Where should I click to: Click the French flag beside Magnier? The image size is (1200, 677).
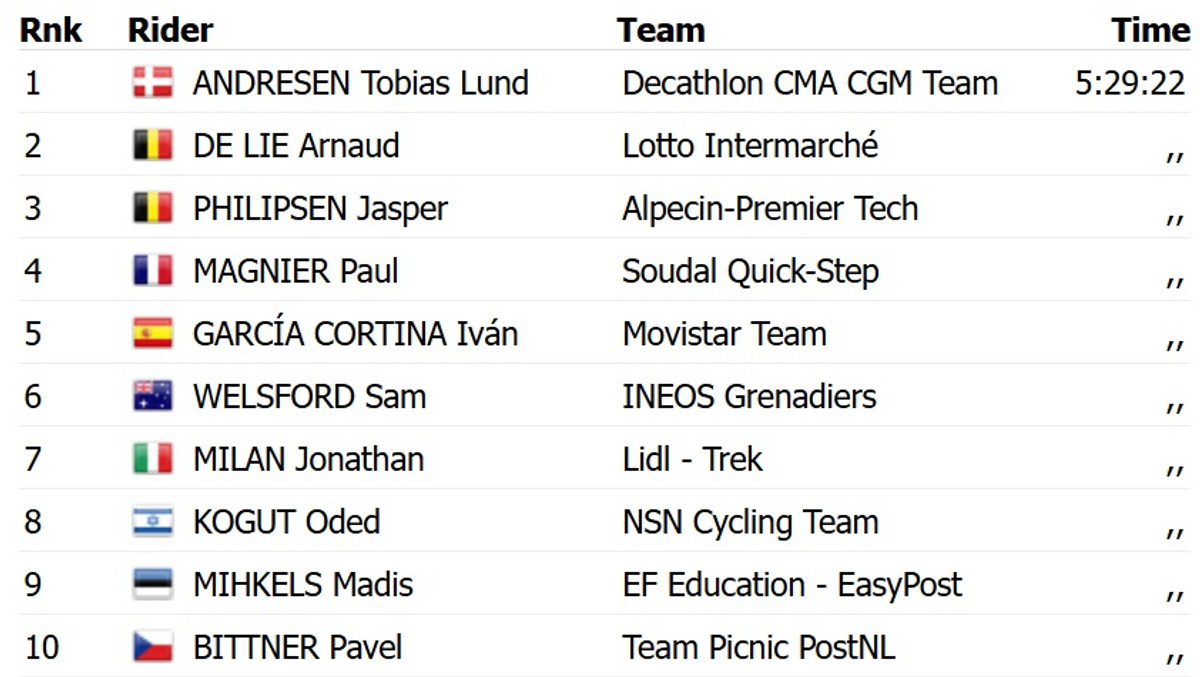click(x=153, y=271)
